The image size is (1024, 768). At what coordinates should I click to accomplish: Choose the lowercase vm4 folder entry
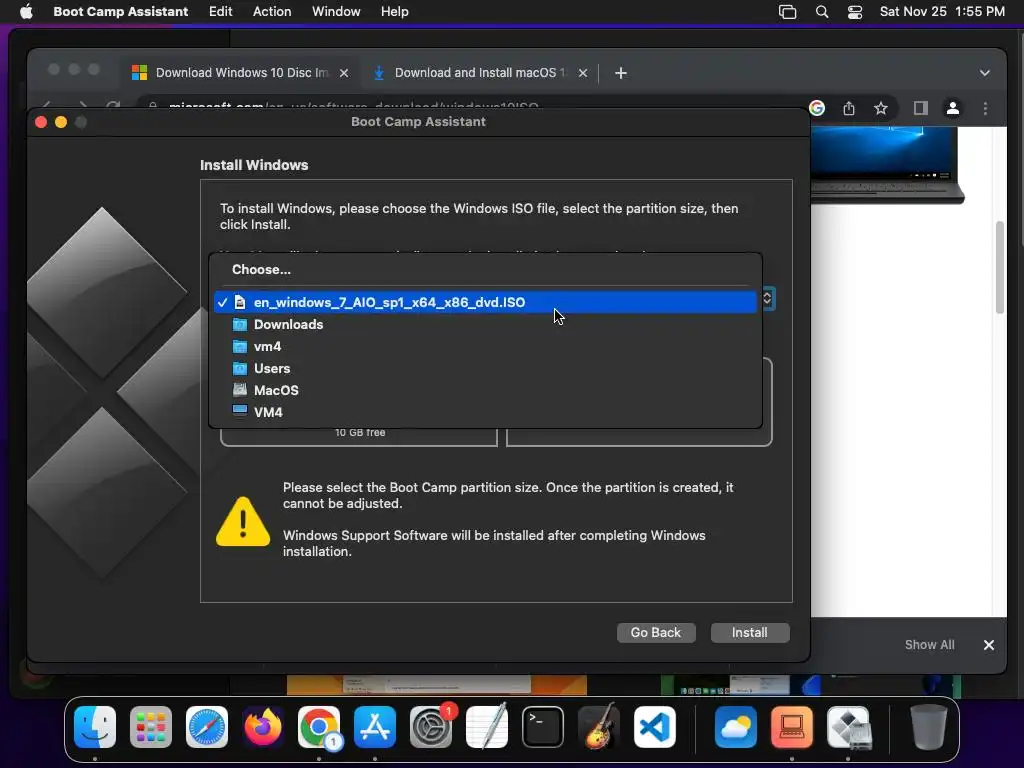pos(485,347)
